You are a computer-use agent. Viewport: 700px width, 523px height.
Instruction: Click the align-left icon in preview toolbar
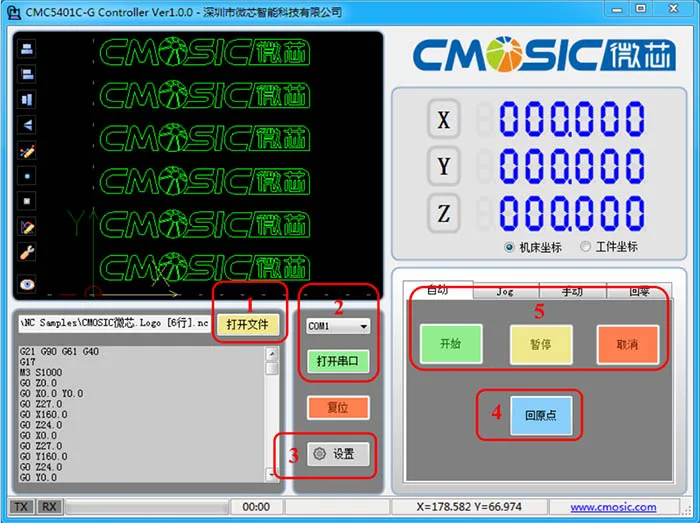tap(27, 74)
